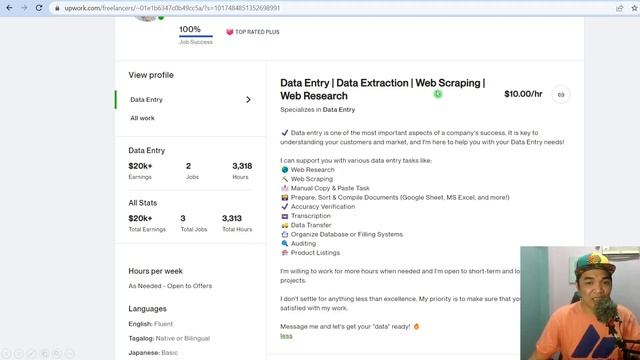Click the green online status dot
The width and height of the screenshot is (640, 360).
[161, 18]
